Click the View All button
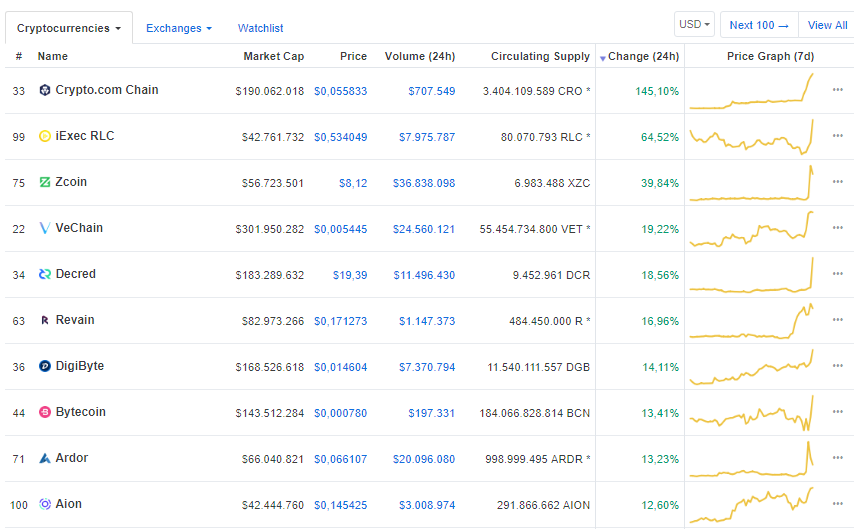Image resolution: width=854 pixels, height=529 pixels. tap(827, 25)
